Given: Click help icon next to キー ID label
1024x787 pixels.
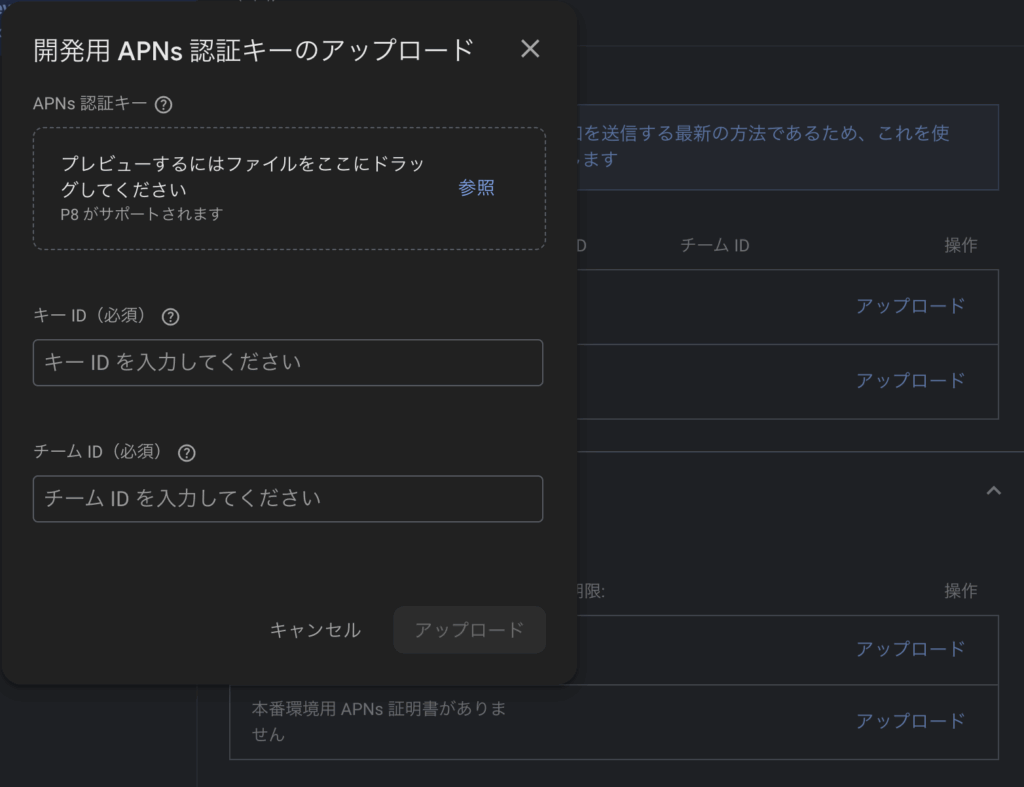Looking at the screenshot, I should tap(170, 316).
